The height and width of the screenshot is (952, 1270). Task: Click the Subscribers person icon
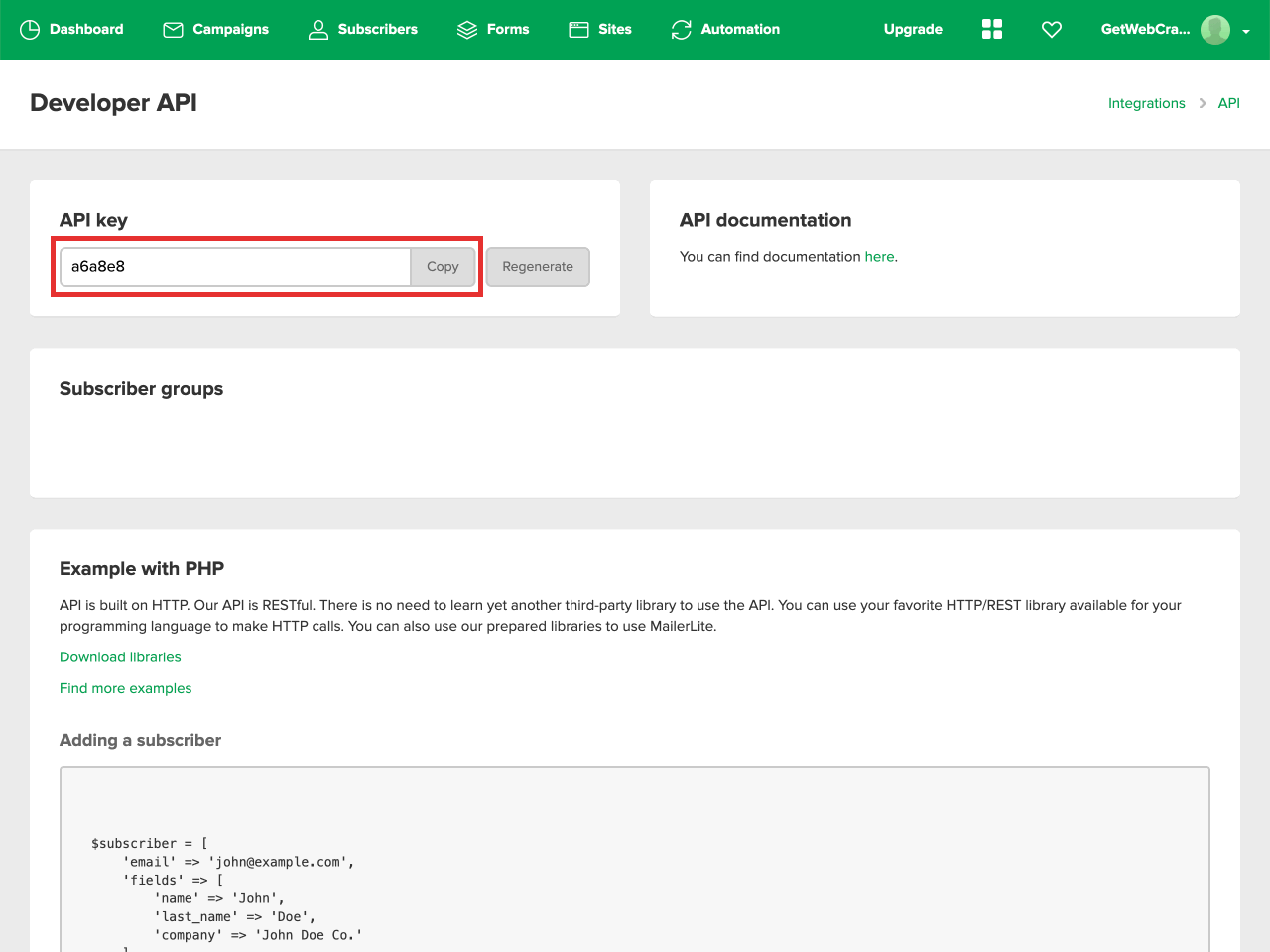click(317, 30)
